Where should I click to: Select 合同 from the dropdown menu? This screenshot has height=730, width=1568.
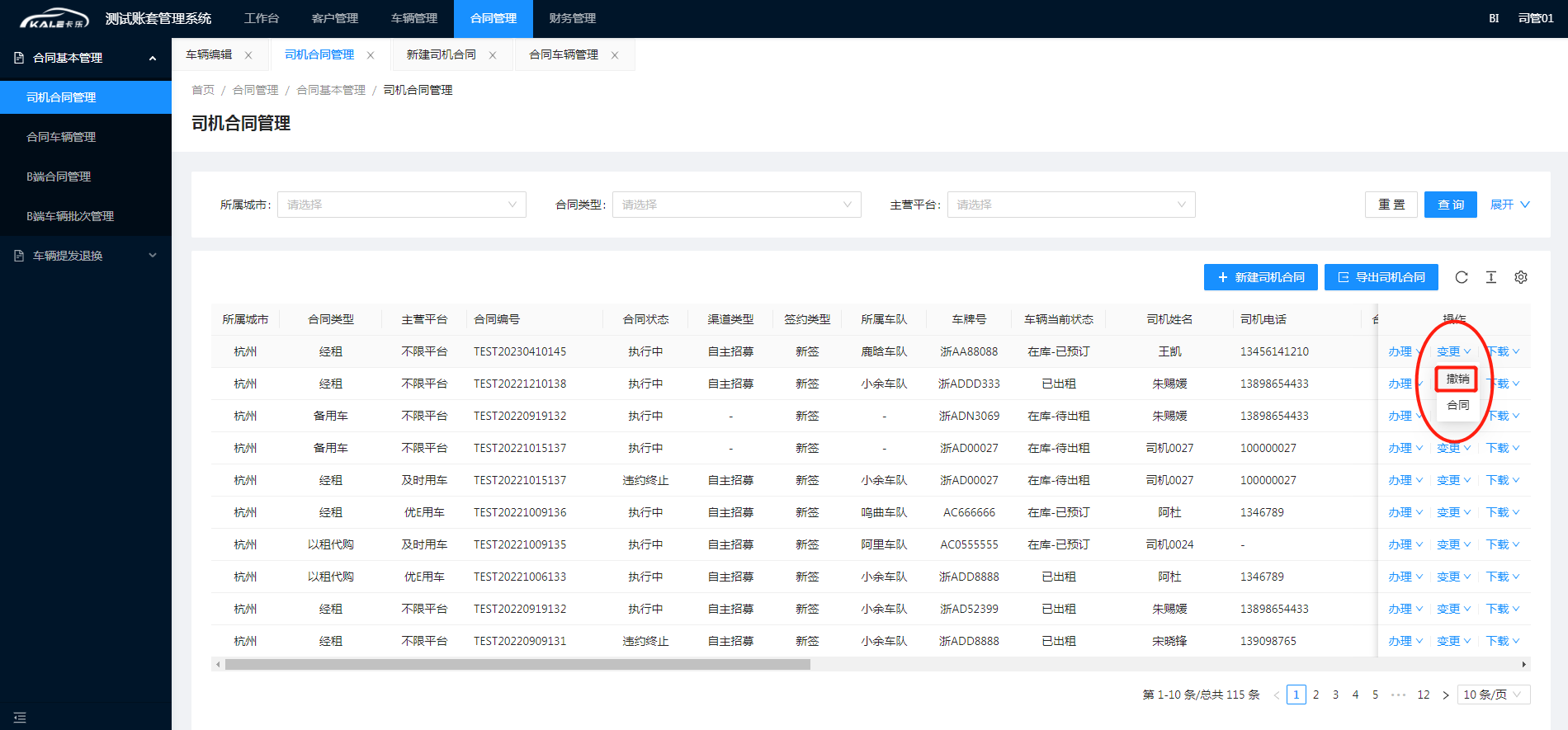click(1457, 405)
